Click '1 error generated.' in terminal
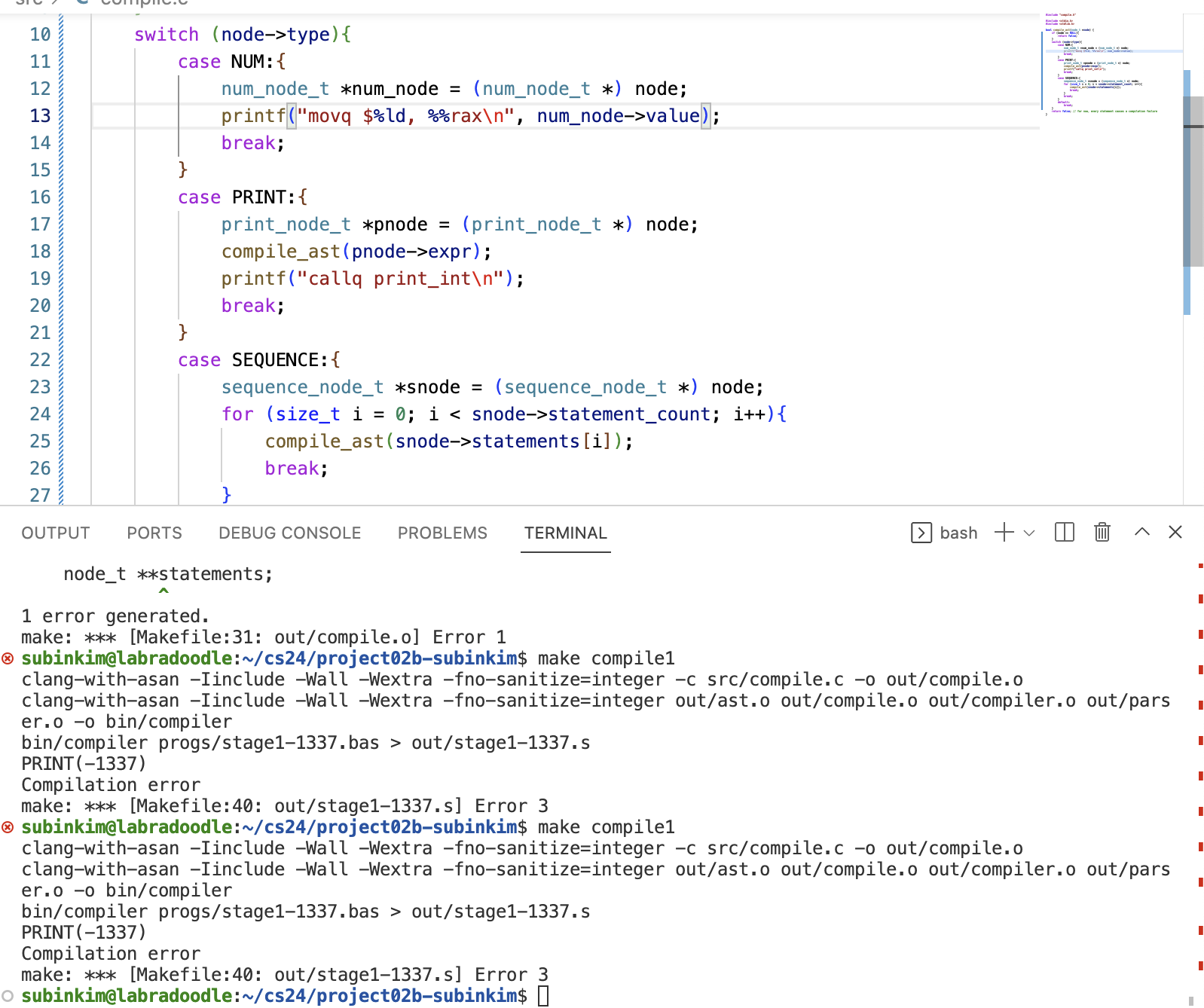Image resolution: width=1204 pixels, height=1008 pixels. tap(115, 616)
